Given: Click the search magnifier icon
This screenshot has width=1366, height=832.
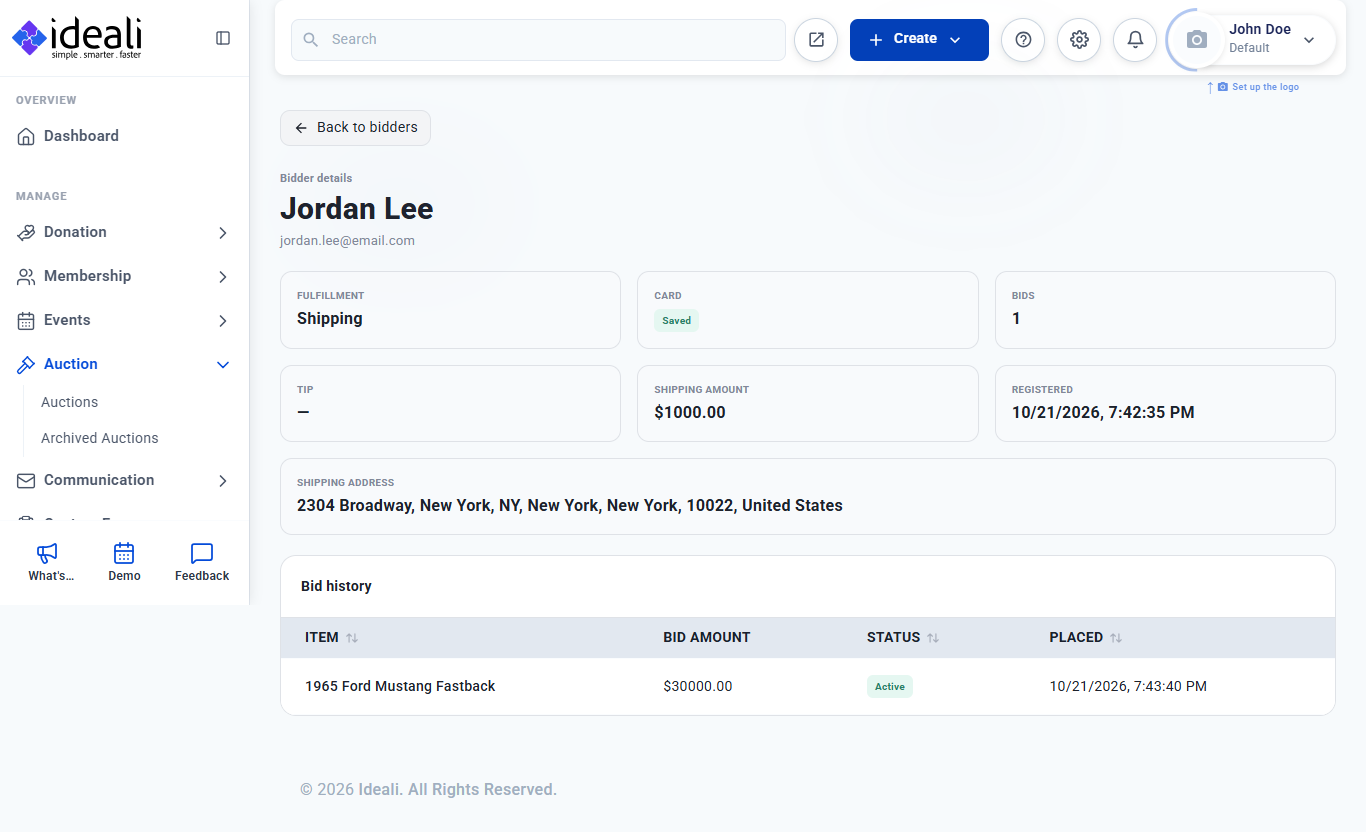Looking at the screenshot, I should (311, 40).
